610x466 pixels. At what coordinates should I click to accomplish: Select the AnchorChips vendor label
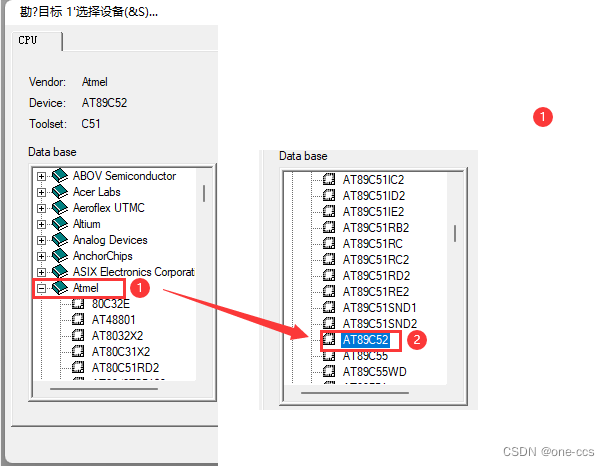(x=103, y=256)
